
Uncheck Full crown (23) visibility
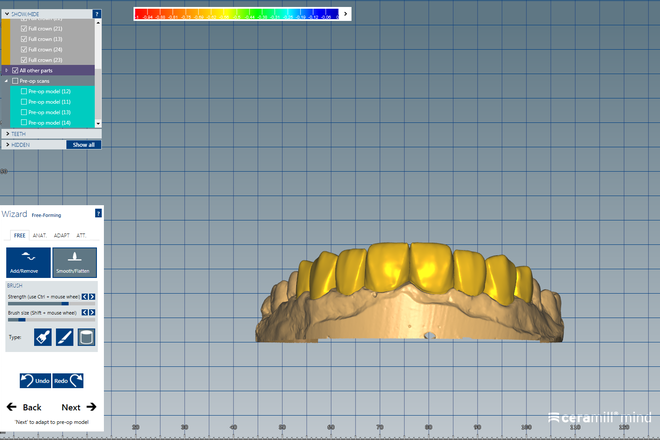[24, 60]
